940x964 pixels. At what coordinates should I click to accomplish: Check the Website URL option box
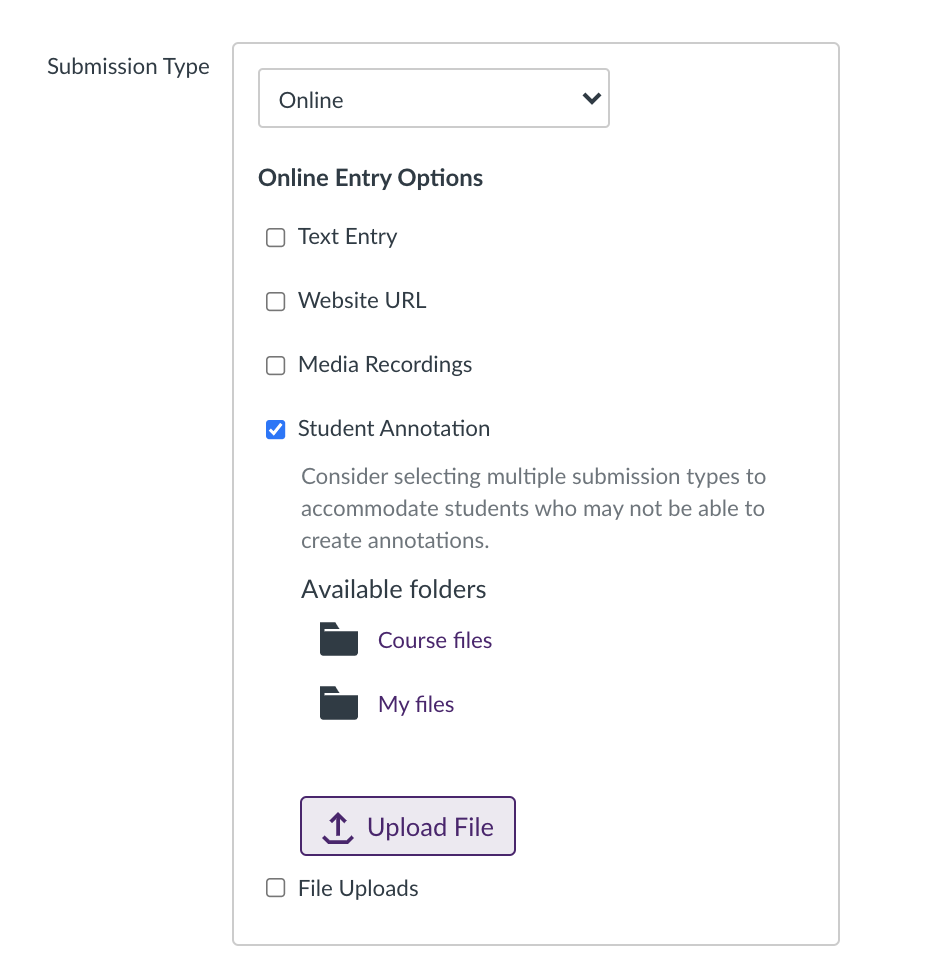pyautogui.click(x=275, y=302)
